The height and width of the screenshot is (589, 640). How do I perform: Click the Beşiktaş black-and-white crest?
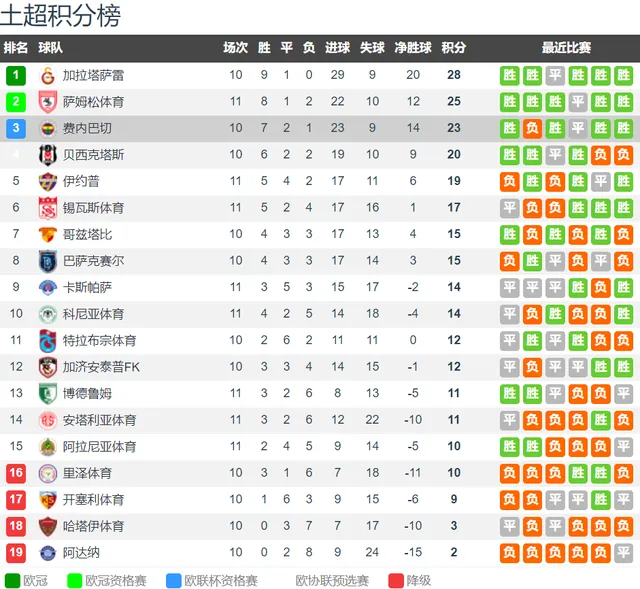coord(48,155)
